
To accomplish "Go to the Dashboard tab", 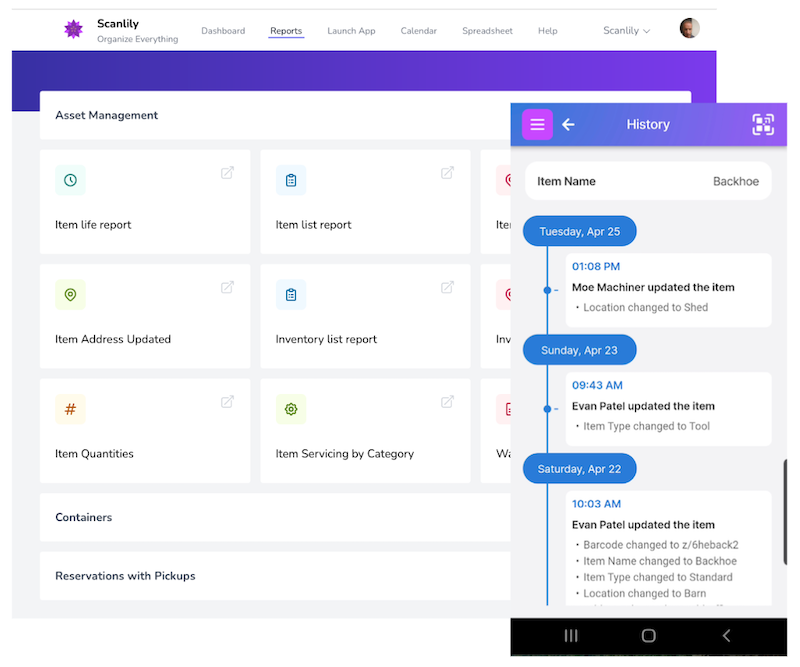I will pos(223,31).
